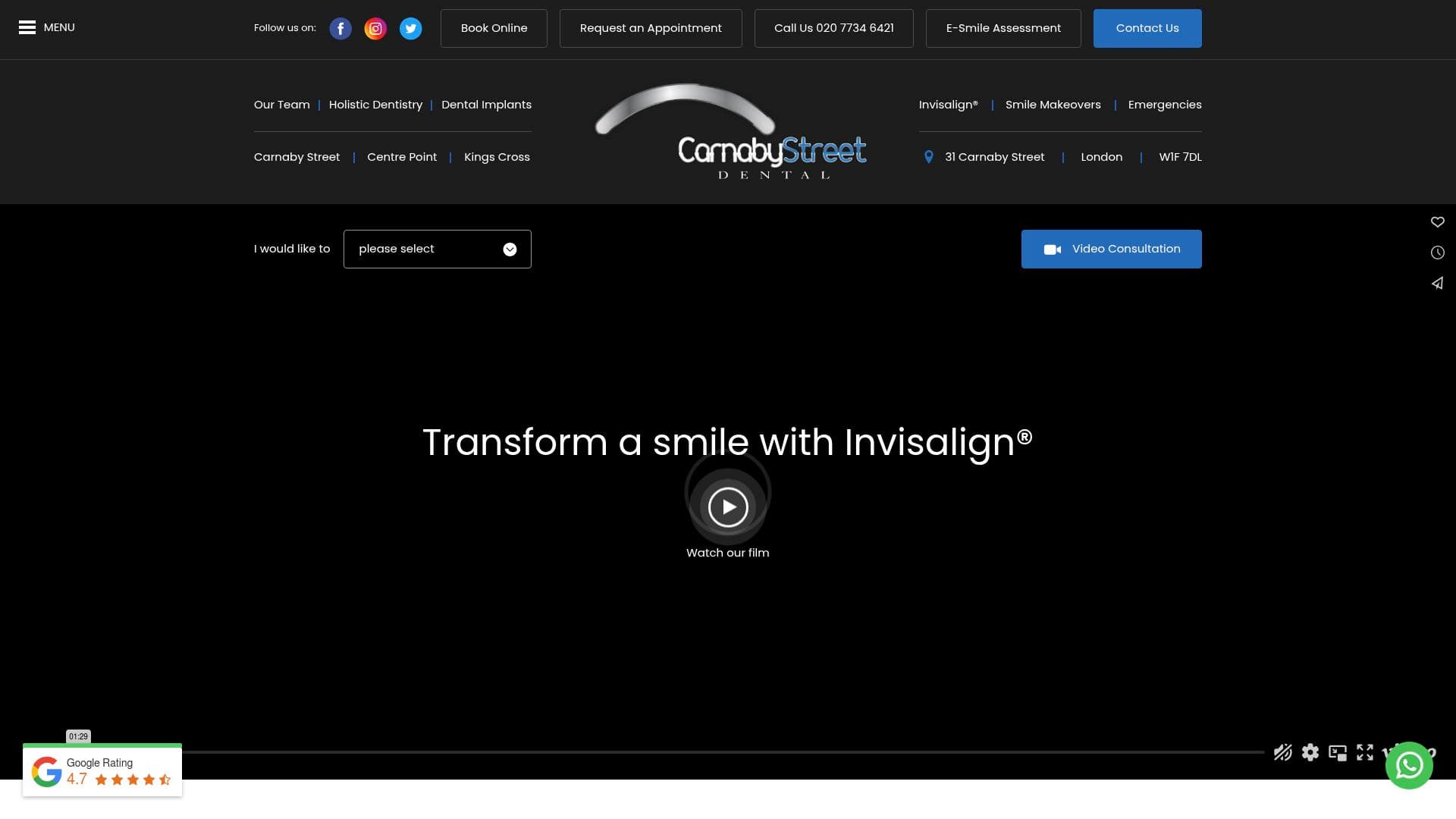Select the Centre Point location link

(x=402, y=157)
